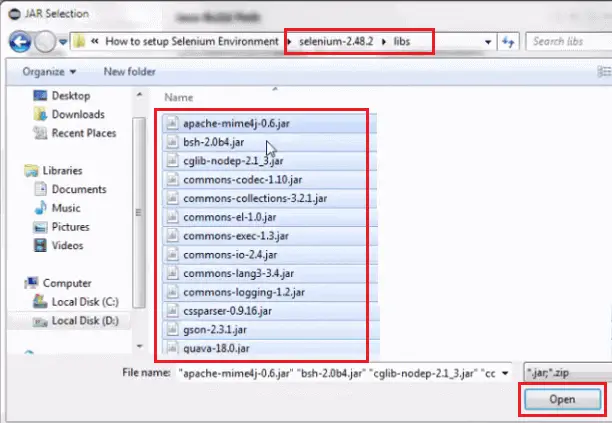Open Downloads in the navigation pane
Viewport: 612px width, 423px height.
tap(69, 114)
